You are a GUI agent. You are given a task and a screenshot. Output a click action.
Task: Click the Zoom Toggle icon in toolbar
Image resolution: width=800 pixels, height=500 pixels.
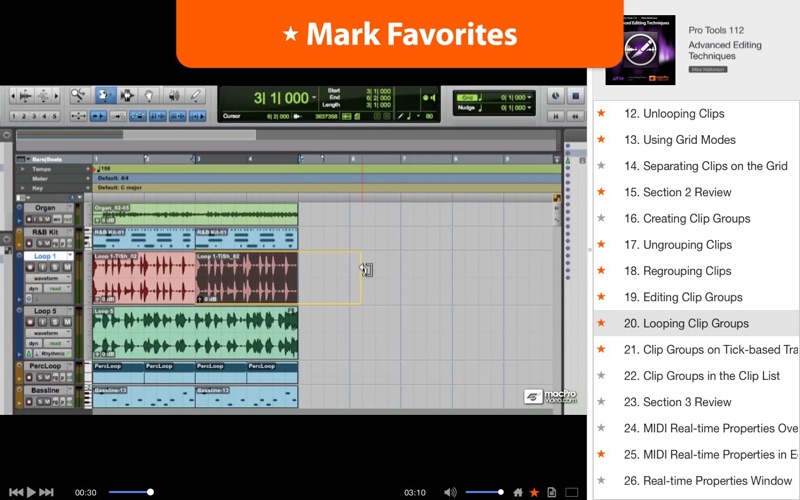[78, 116]
